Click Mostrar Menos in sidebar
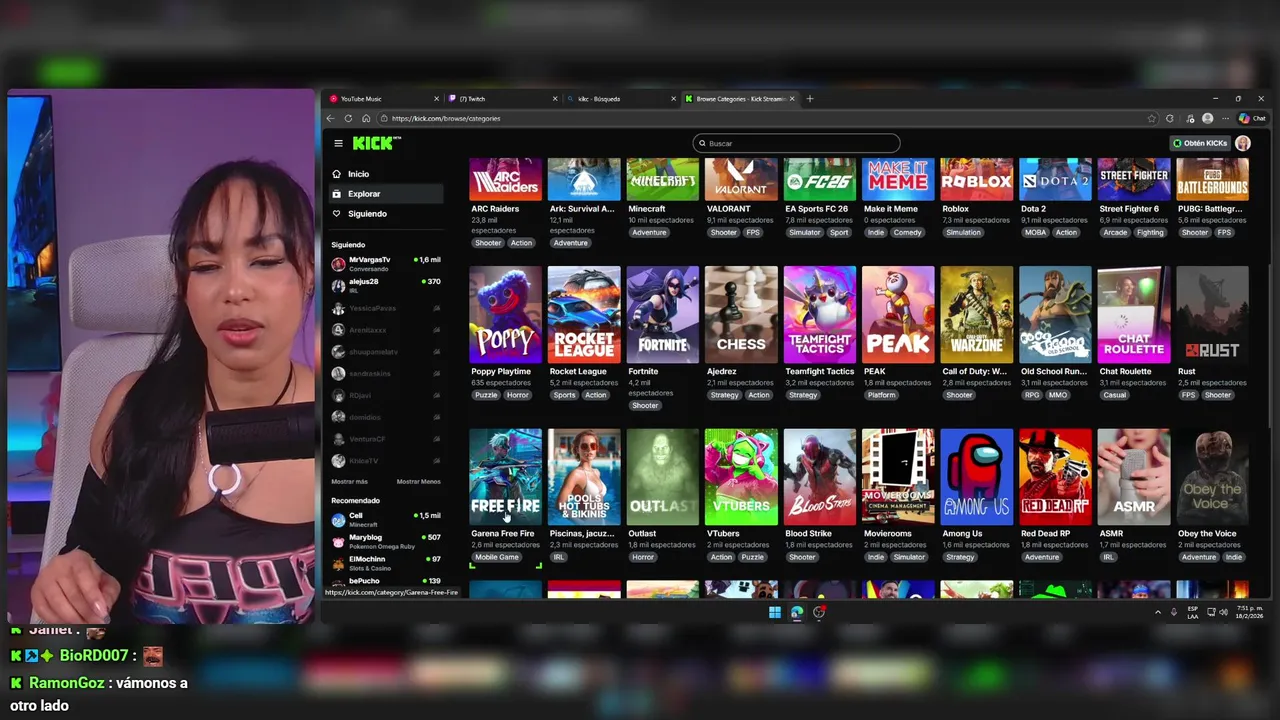Image resolution: width=1280 pixels, height=720 pixels. coord(418,482)
